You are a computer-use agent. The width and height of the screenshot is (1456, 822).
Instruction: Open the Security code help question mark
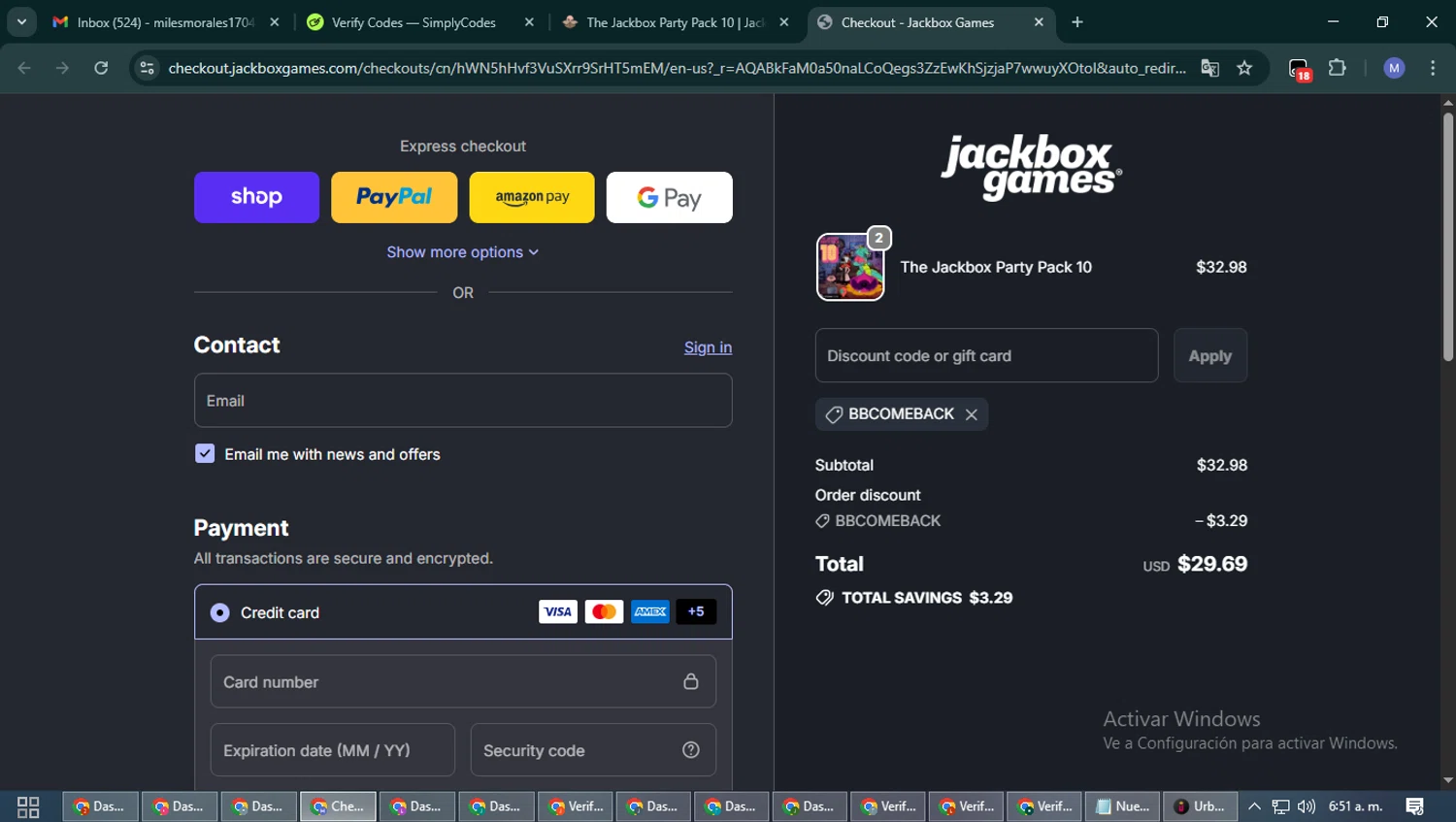point(691,750)
